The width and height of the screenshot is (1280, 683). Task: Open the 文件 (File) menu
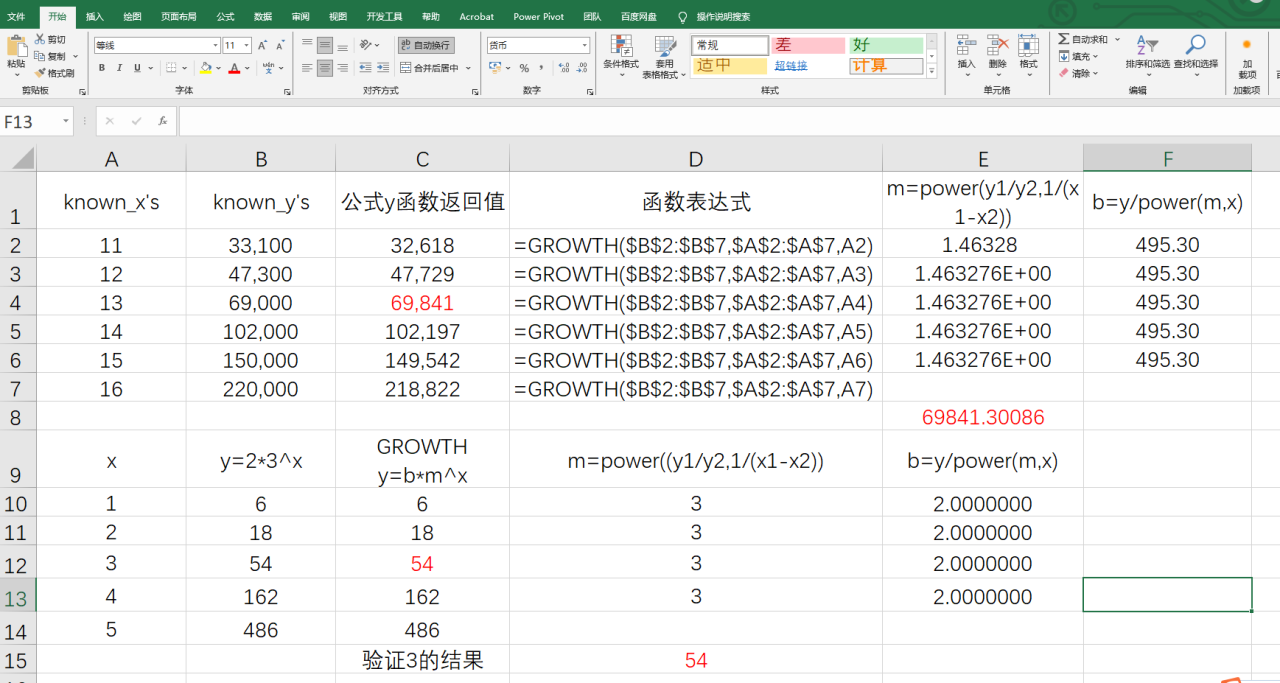[x=17, y=17]
